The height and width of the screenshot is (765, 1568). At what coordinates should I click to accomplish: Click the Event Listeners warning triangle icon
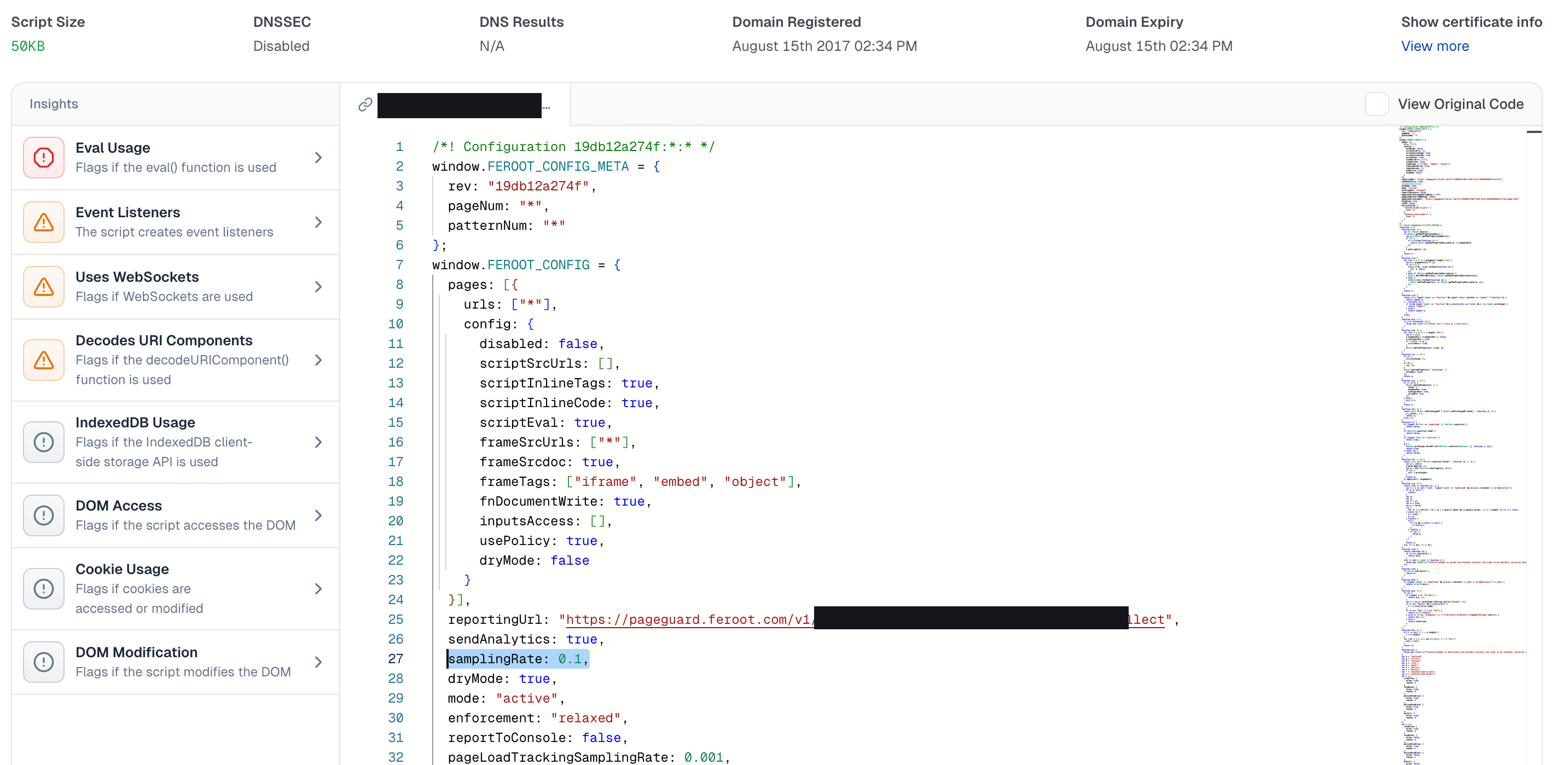click(x=43, y=222)
